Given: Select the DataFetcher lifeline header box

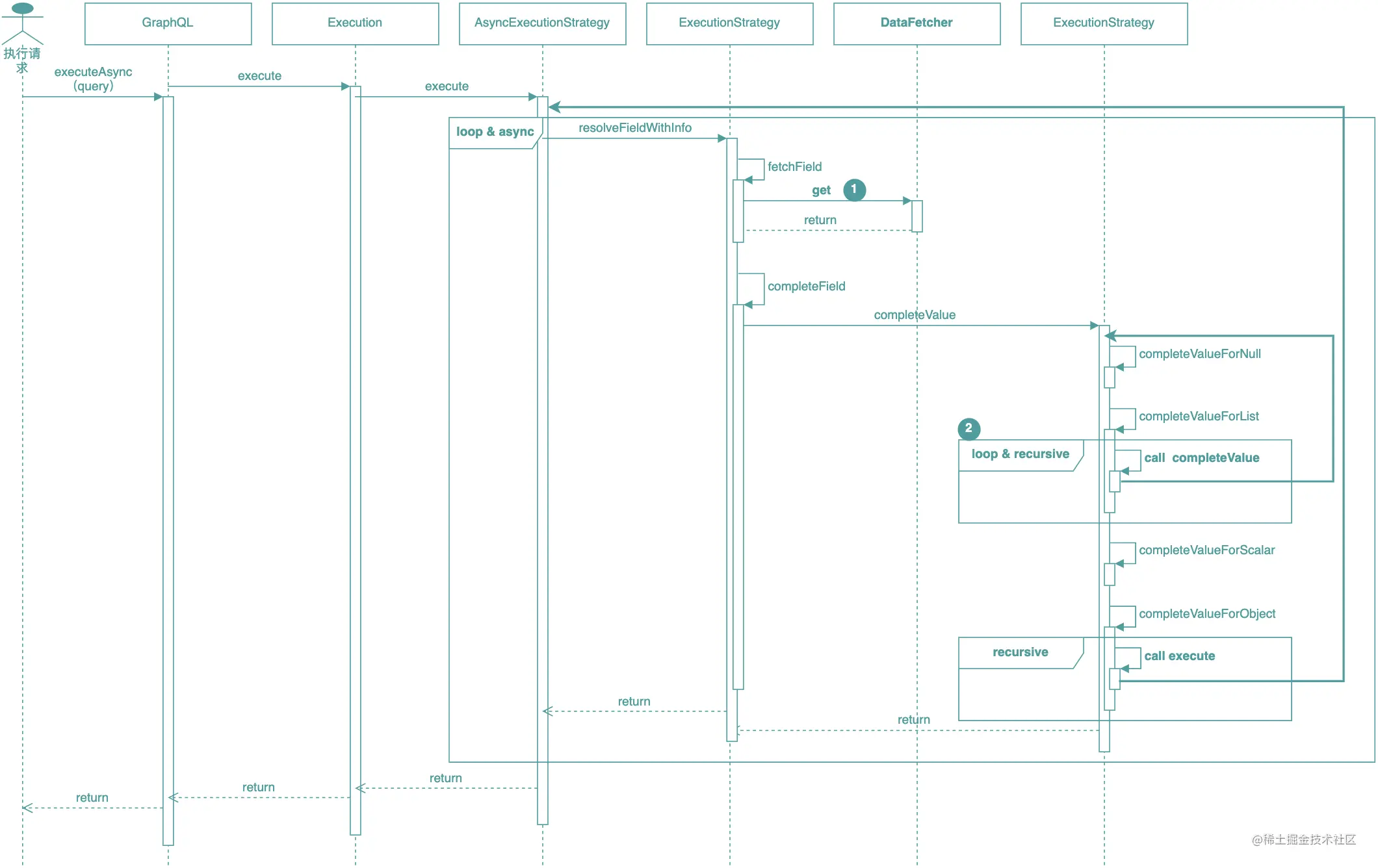Looking at the screenshot, I should pyautogui.click(x=916, y=23).
